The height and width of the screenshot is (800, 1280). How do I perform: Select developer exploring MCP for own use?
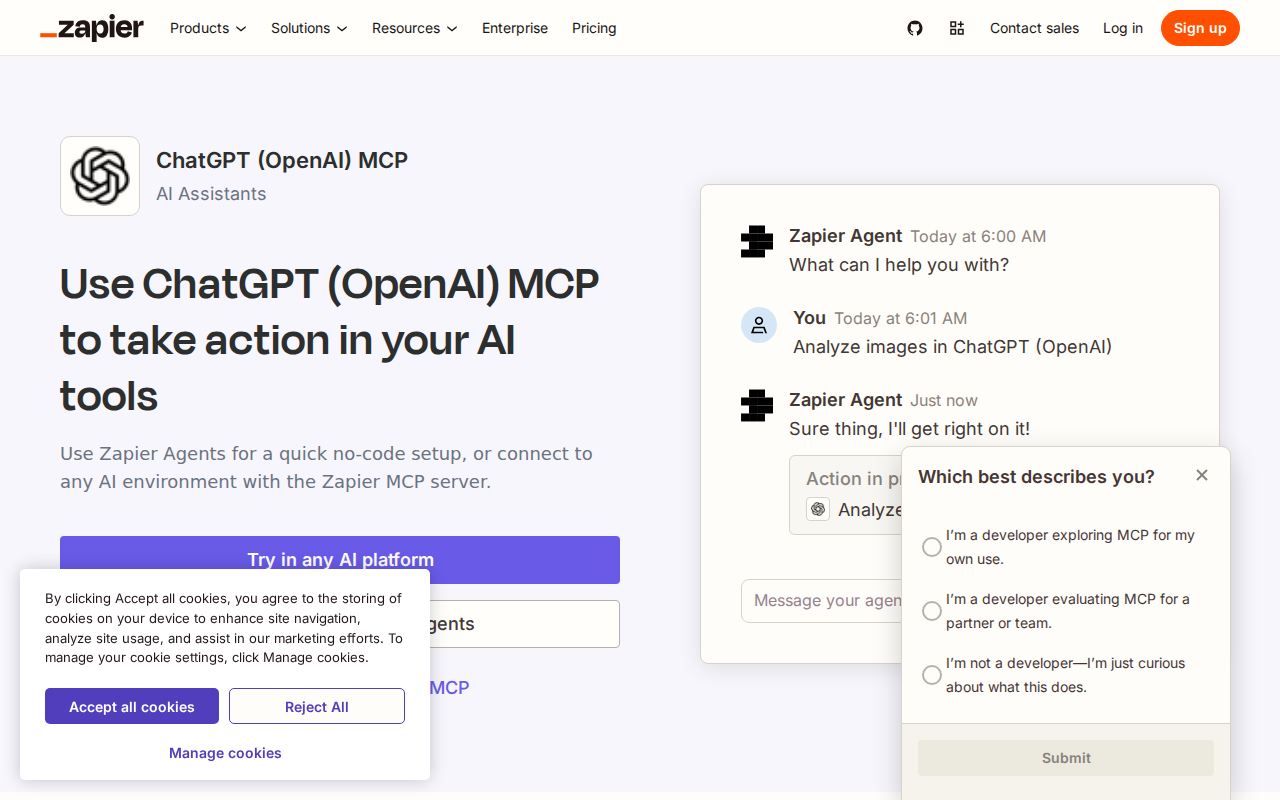(932, 547)
